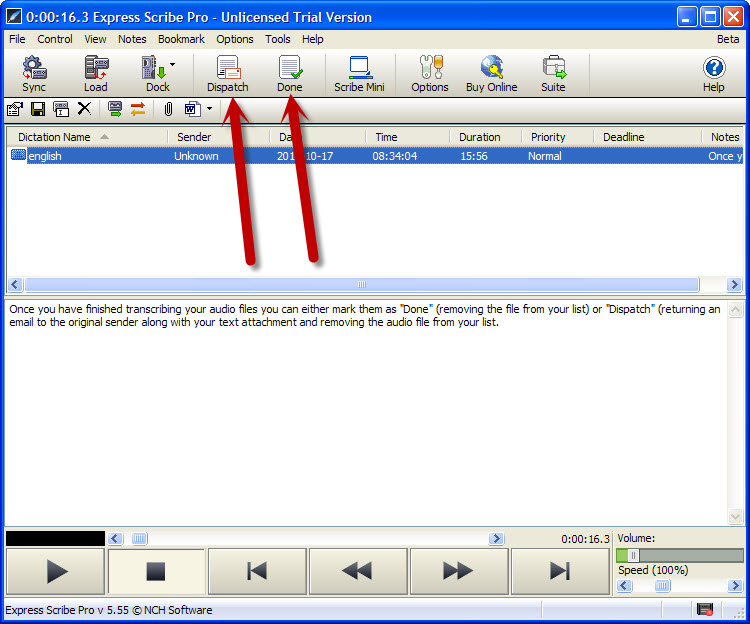Click the Notes column header
The height and width of the screenshot is (624, 750).
[723, 137]
